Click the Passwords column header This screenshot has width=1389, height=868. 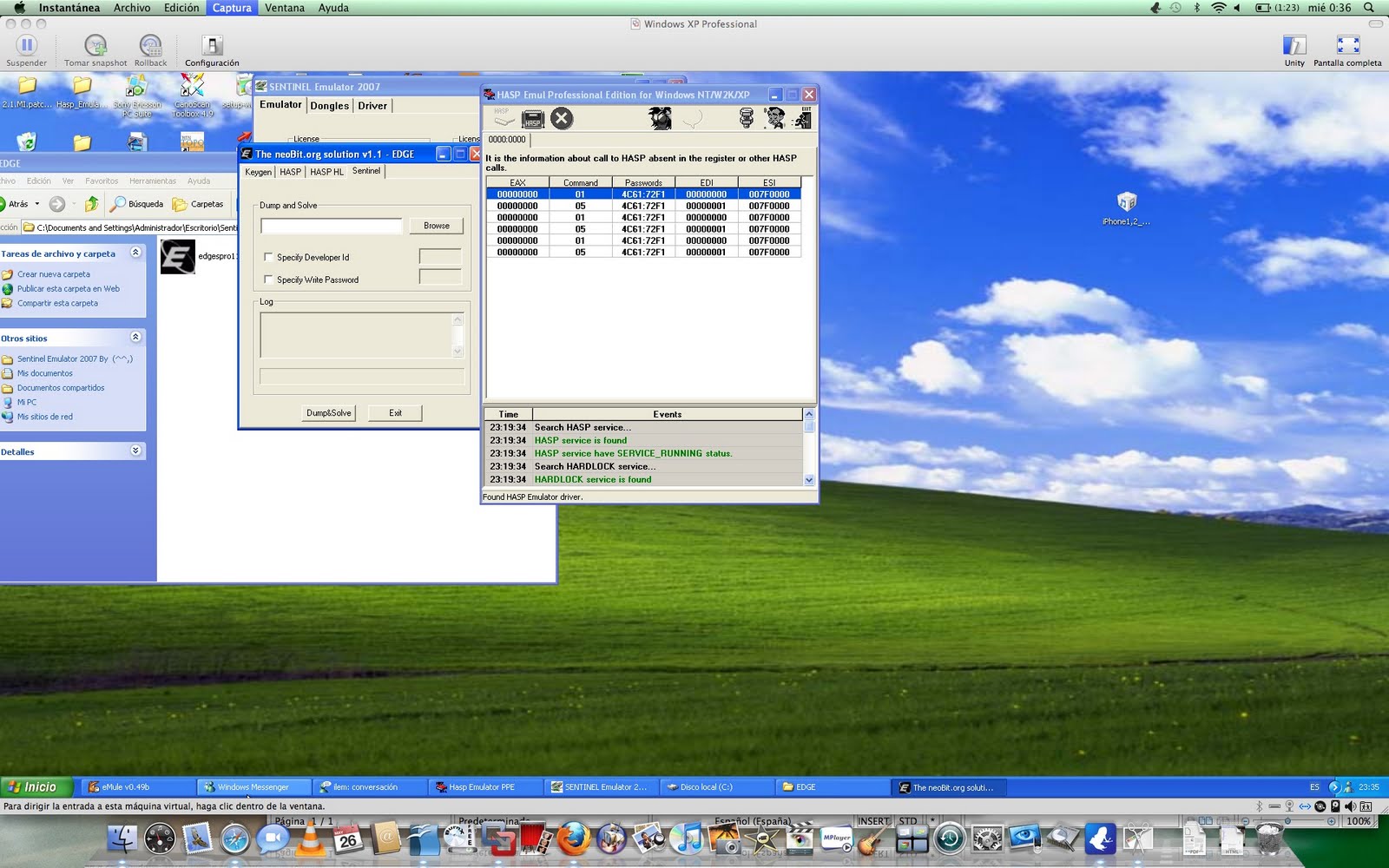643,182
